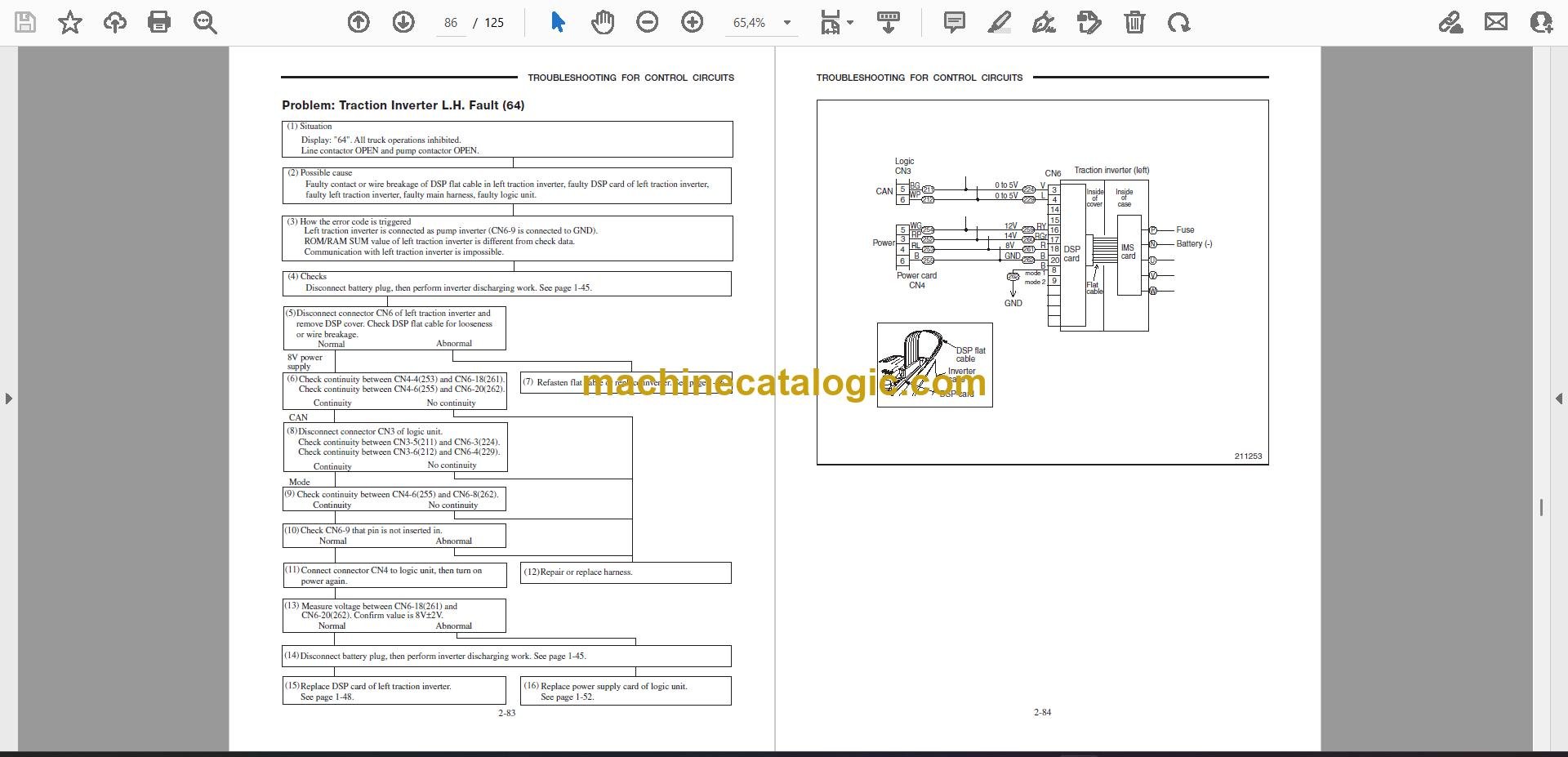
Task: Click the page number '2-84' text
Action: coord(1042,713)
